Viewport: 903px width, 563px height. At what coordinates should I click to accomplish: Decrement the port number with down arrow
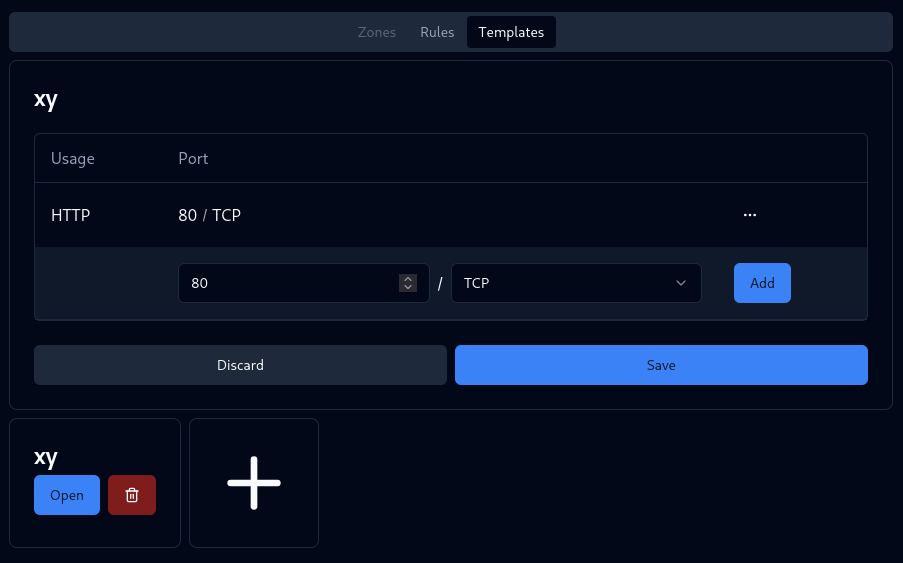tap(407, 288)
